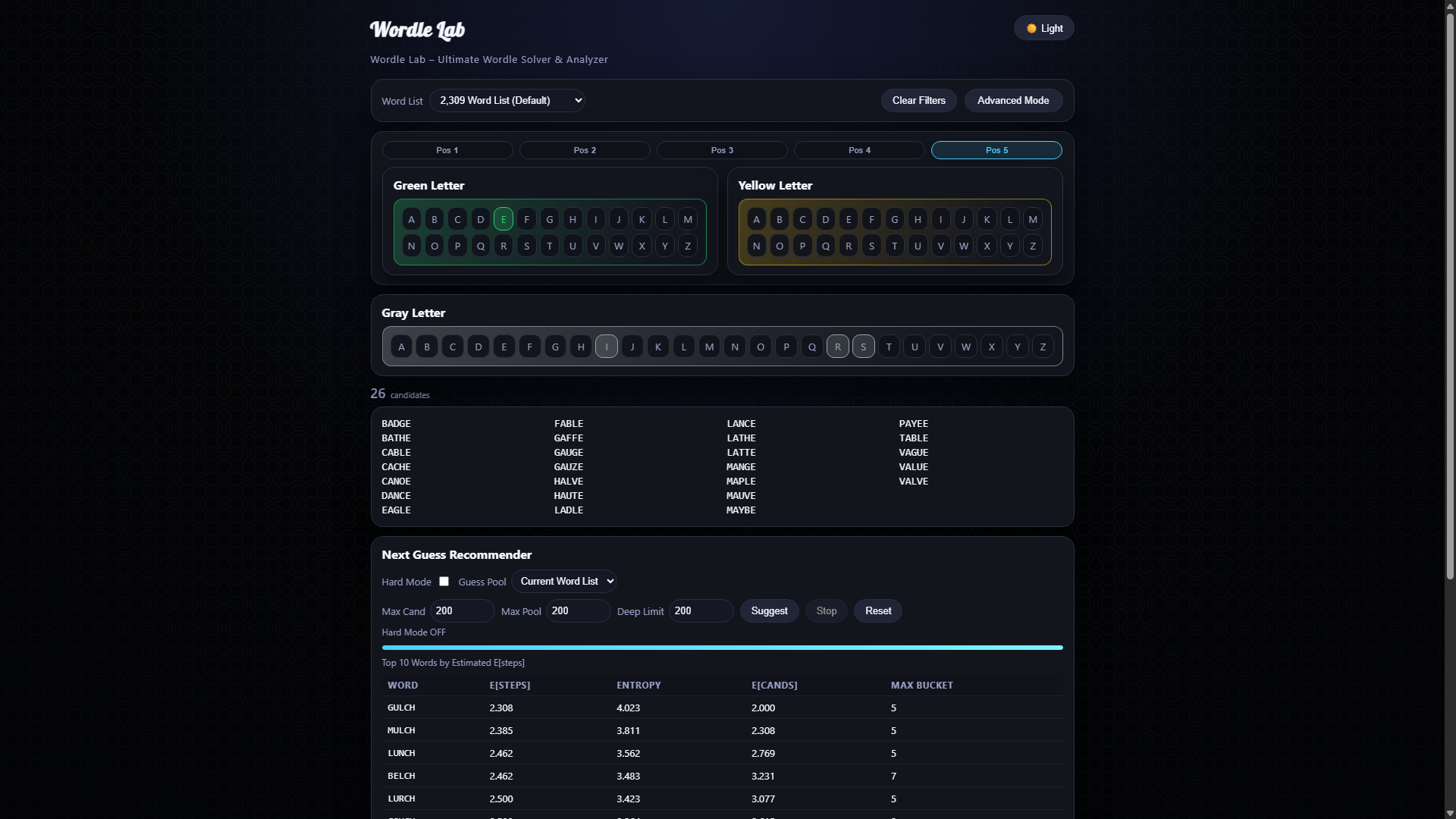Change Current Word List option
This screenshot has width=1456, height=819.
pyautogui.click(x=564, y=581)
